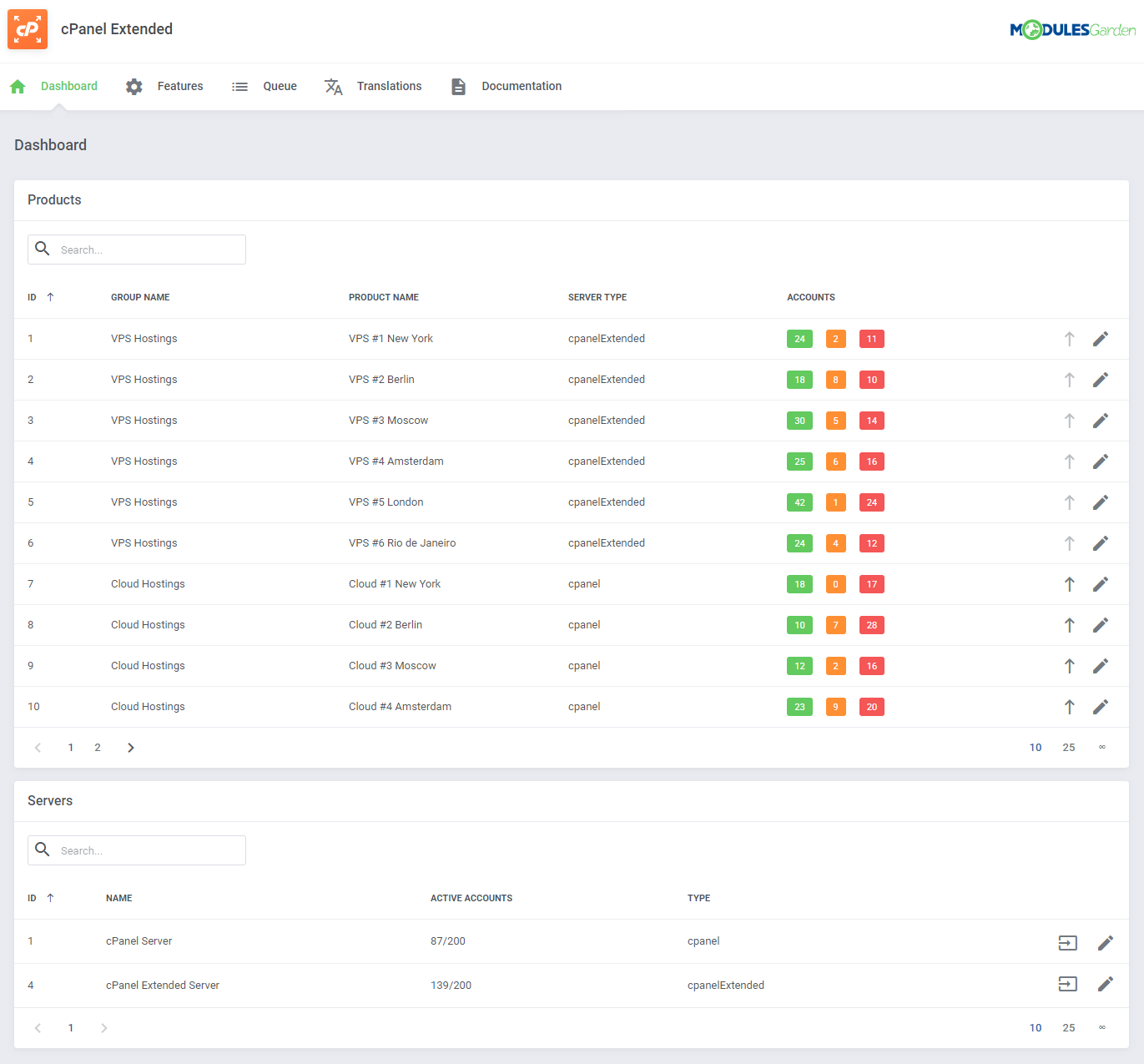The width and height of the screenshot is (1144, 1064).
Task: Open the Documentation tab
Action: 522,86
